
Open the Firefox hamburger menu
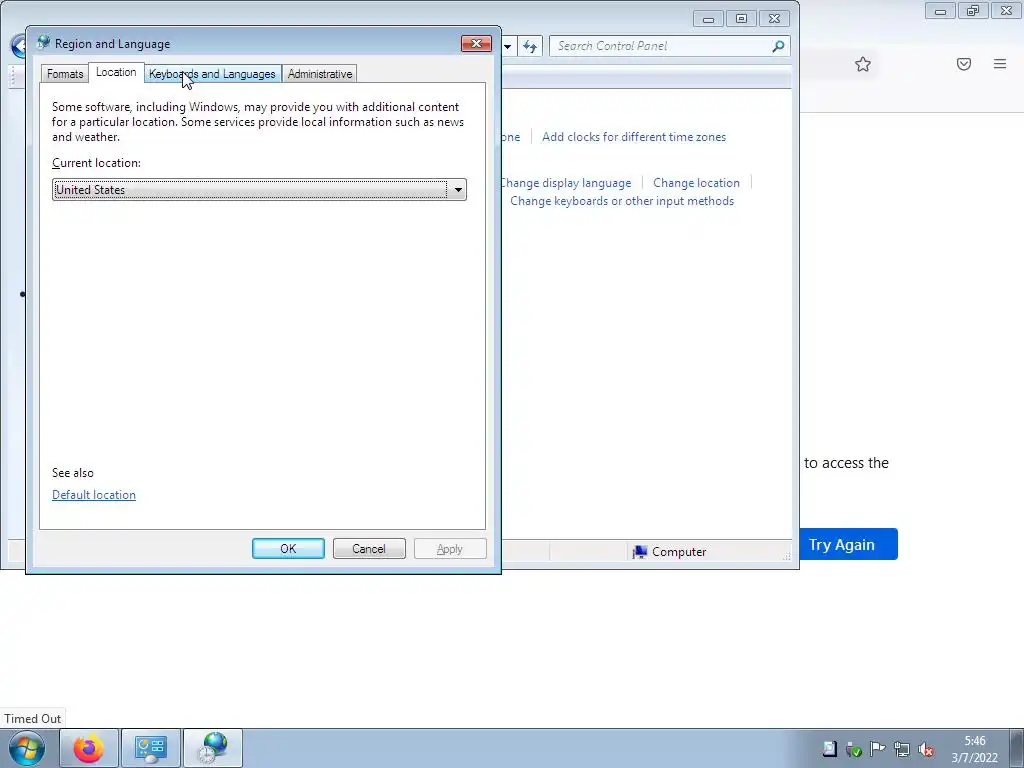[1000, 63]
